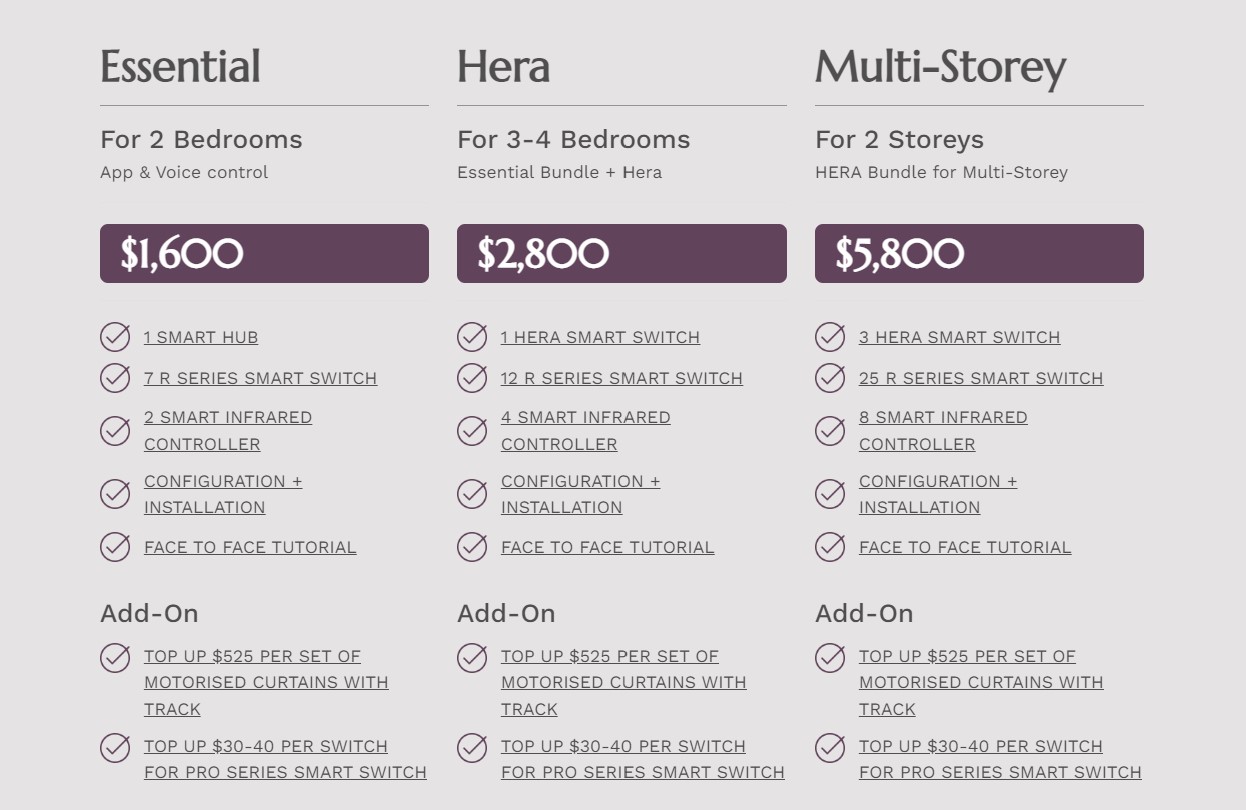Click the checkmark by Multi-Storey's Pro Series switch add-on
Viewport: 1246px width, 810px height.
coord(830,747)
